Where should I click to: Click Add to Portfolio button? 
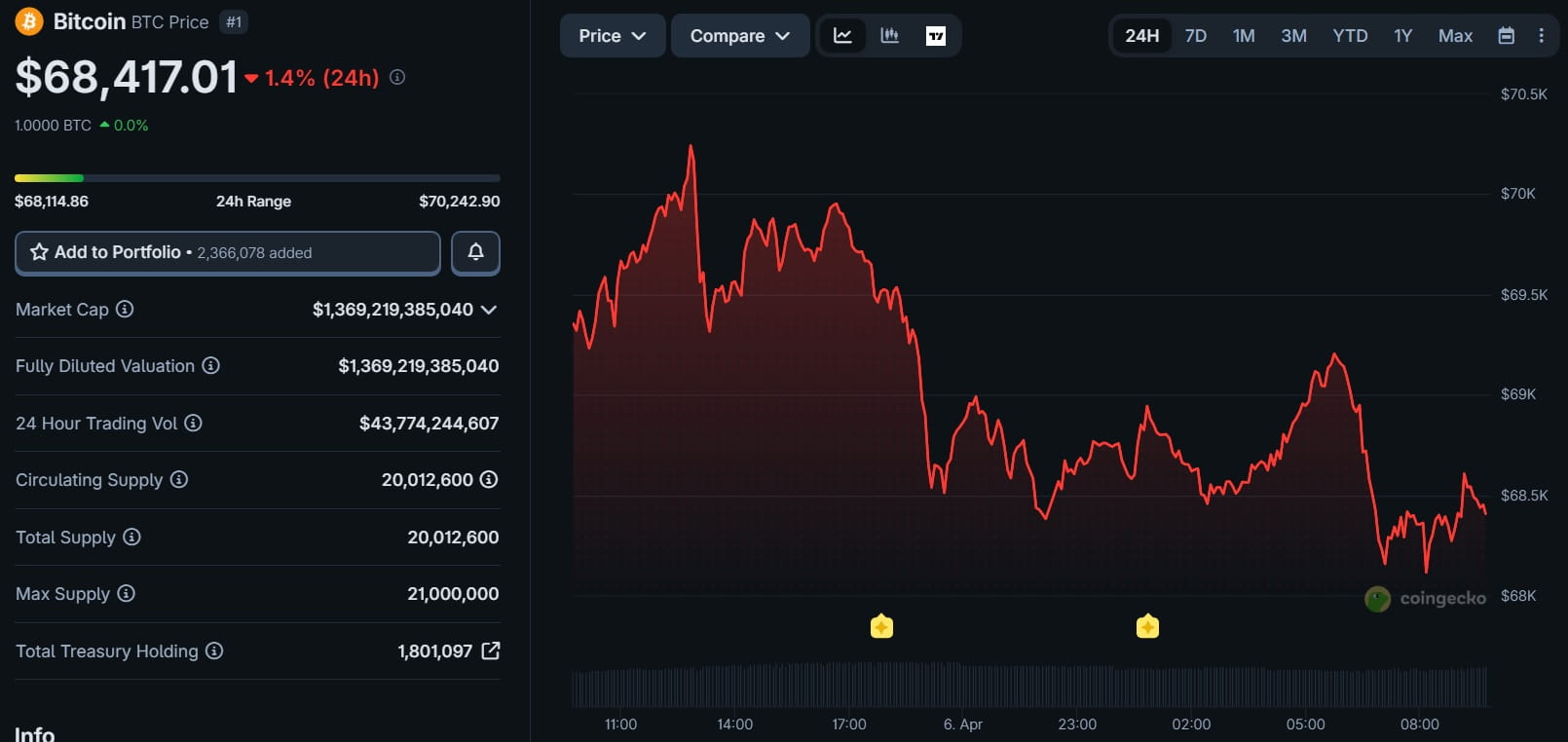pos(228,253)
